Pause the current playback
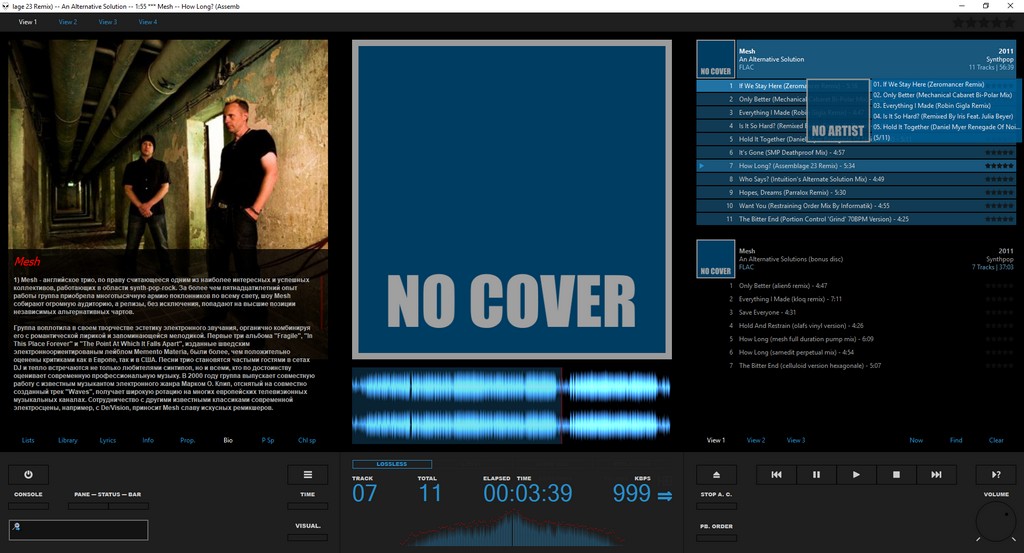1024x553 pixels. click(816, 475)
